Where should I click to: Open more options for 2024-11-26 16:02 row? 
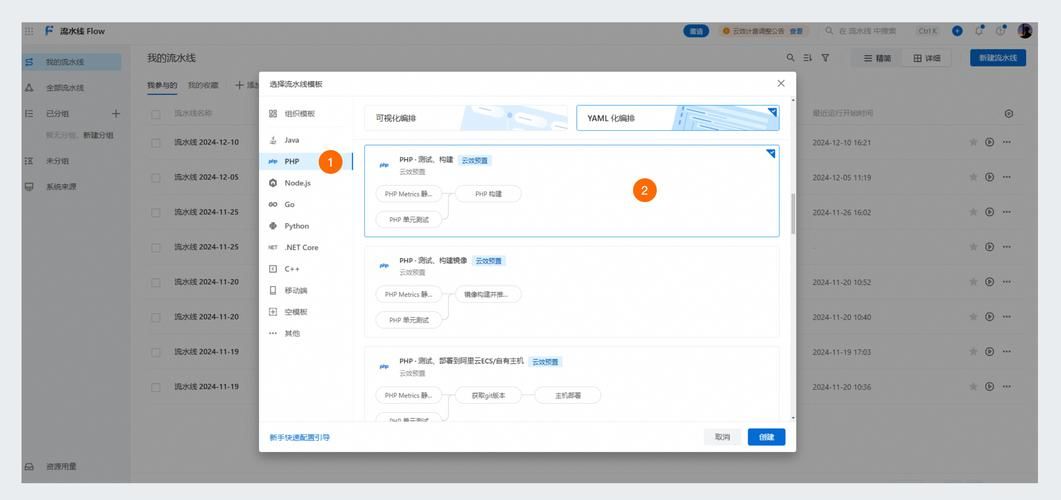pyautogui.click(x=1006, y=212)
